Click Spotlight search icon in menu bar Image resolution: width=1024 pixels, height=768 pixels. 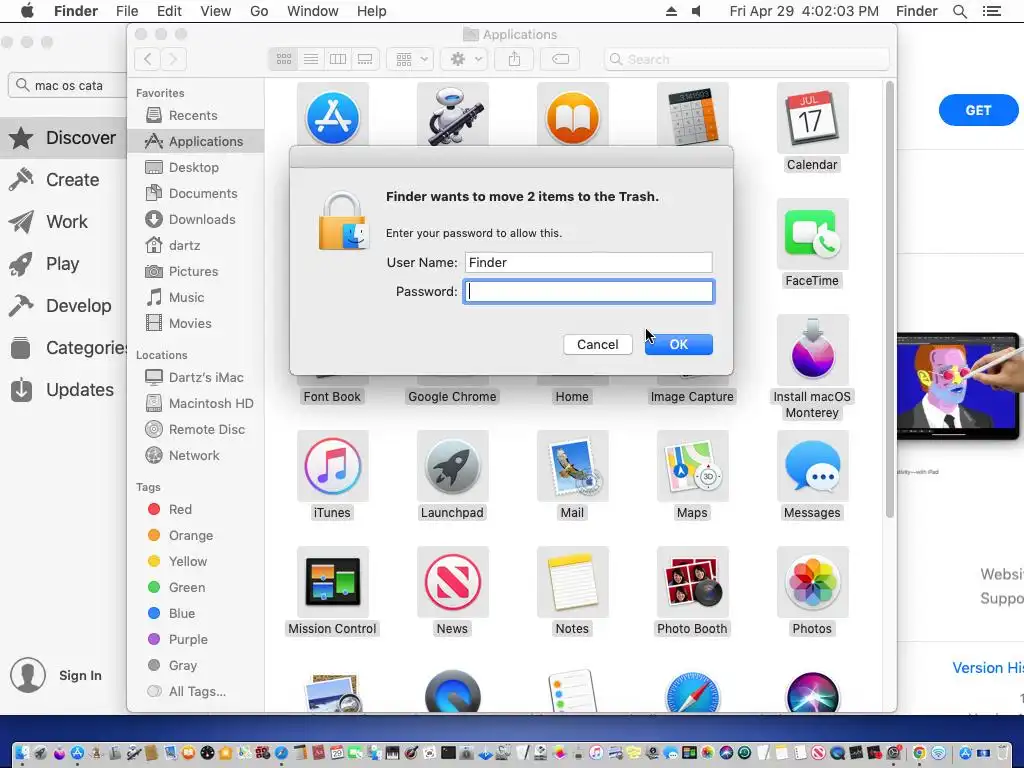[x=959, y=11]
